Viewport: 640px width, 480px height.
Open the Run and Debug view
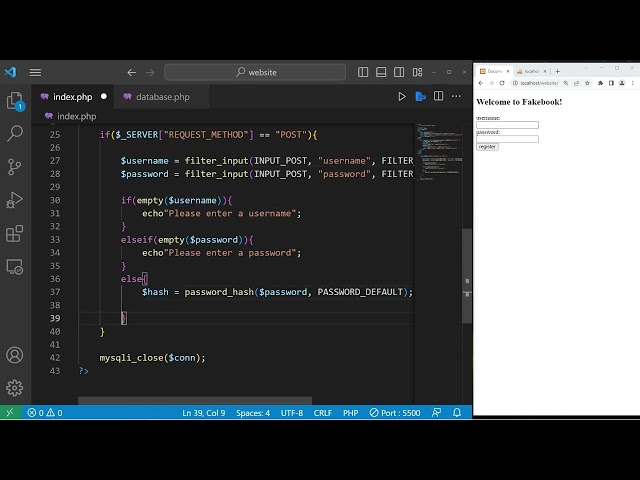coord(15,200)
